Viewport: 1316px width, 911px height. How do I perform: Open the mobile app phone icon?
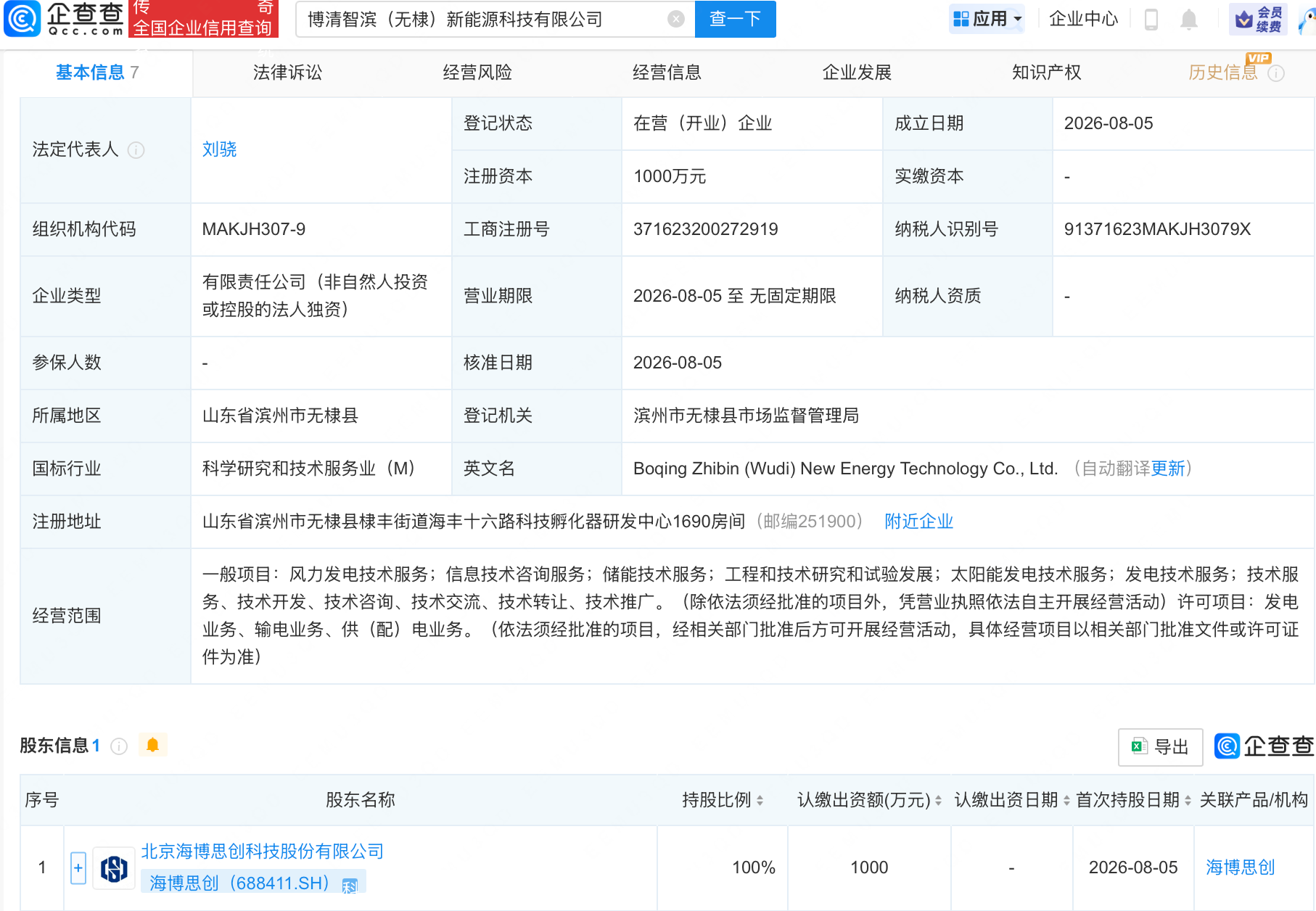click(1151, 19)
